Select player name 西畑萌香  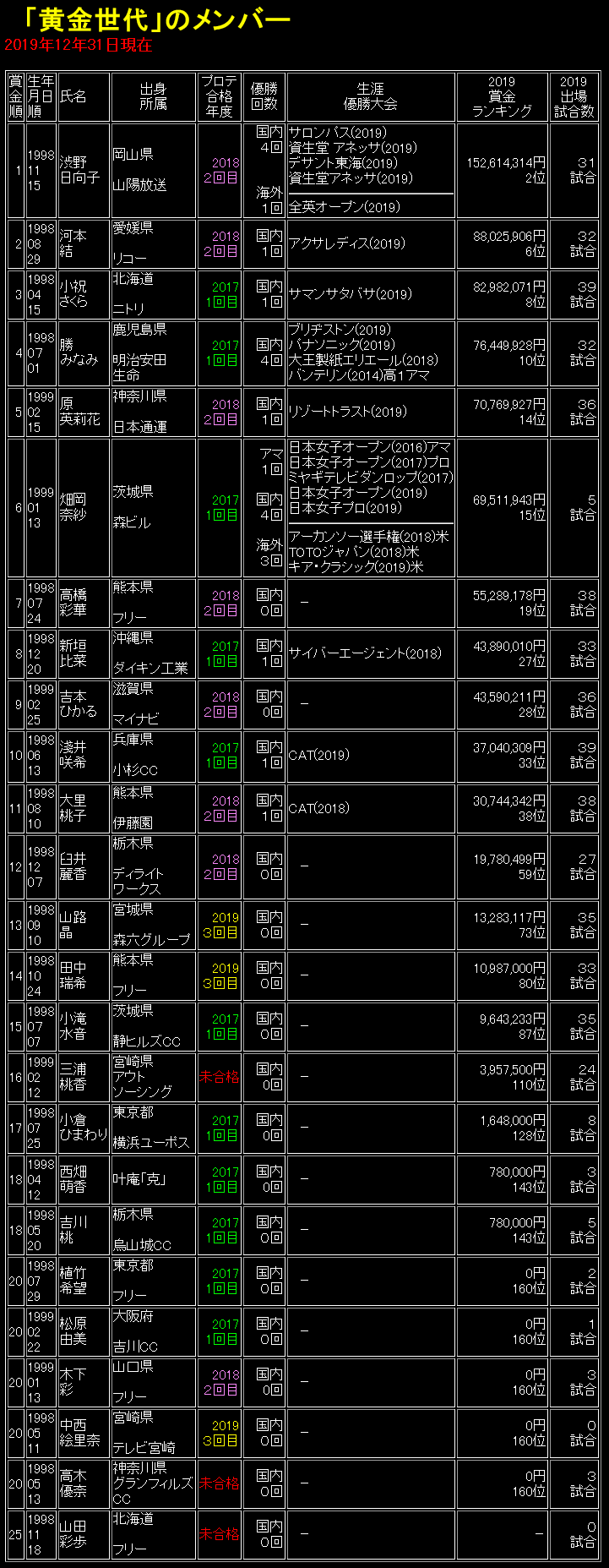click(x=73, y=1179)
